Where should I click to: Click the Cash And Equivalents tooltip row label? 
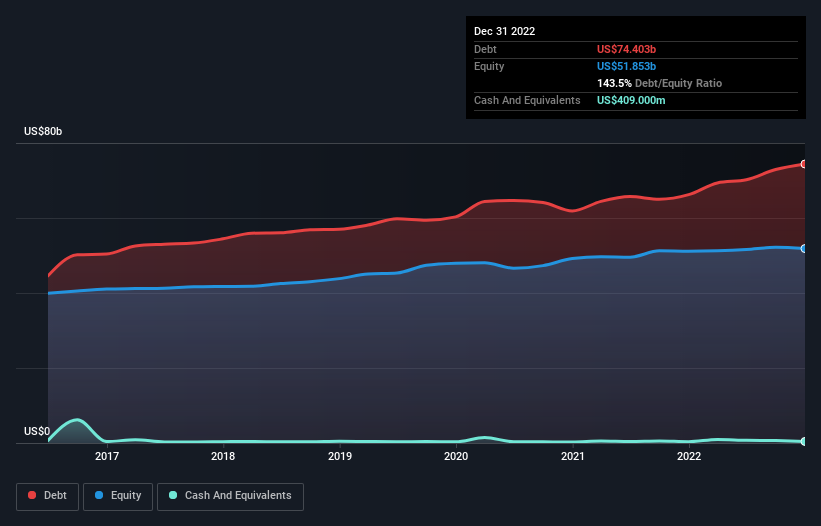click(527, 100)
